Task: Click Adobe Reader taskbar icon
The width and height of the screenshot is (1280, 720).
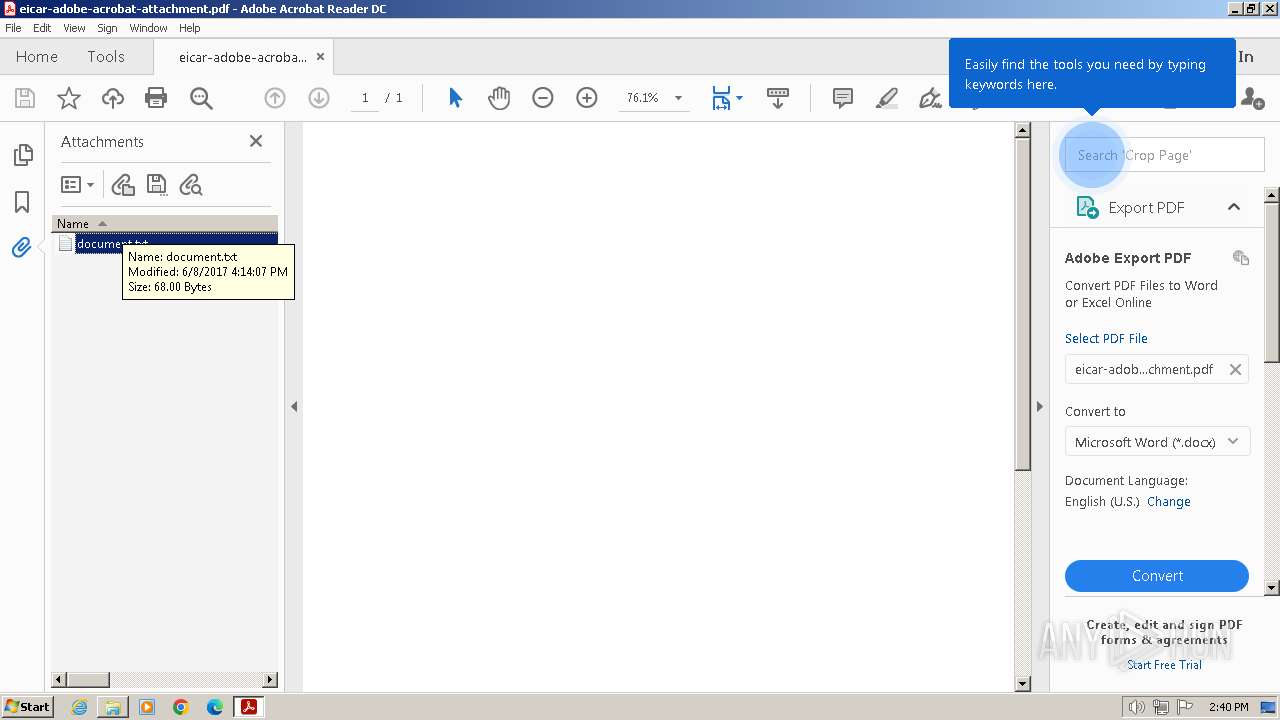Action: [248, 707]
